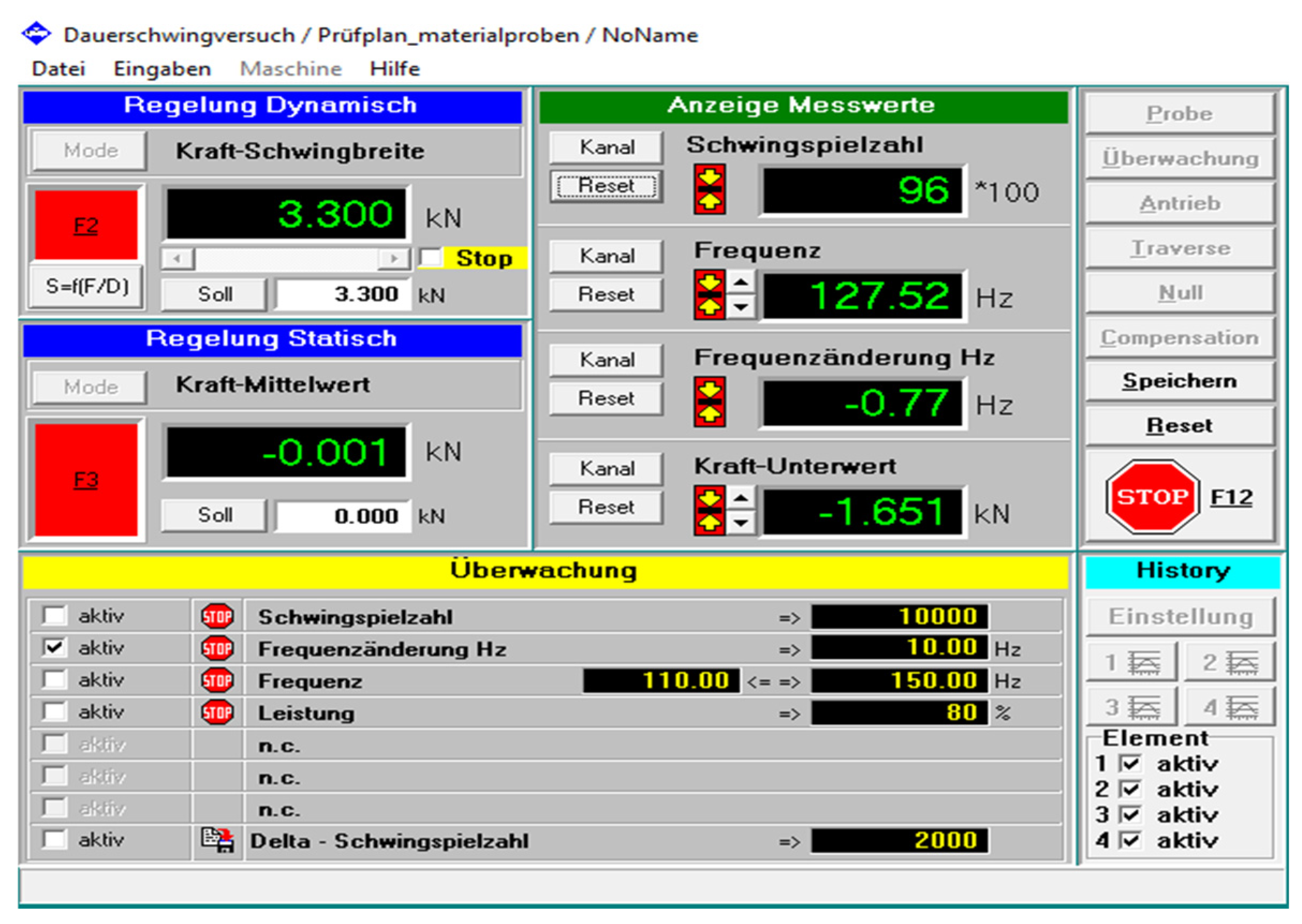This screenshot has height=924, width=1302.
Task: Increase the Frequenz spinner up arrow
Action: tap(741, 282)
